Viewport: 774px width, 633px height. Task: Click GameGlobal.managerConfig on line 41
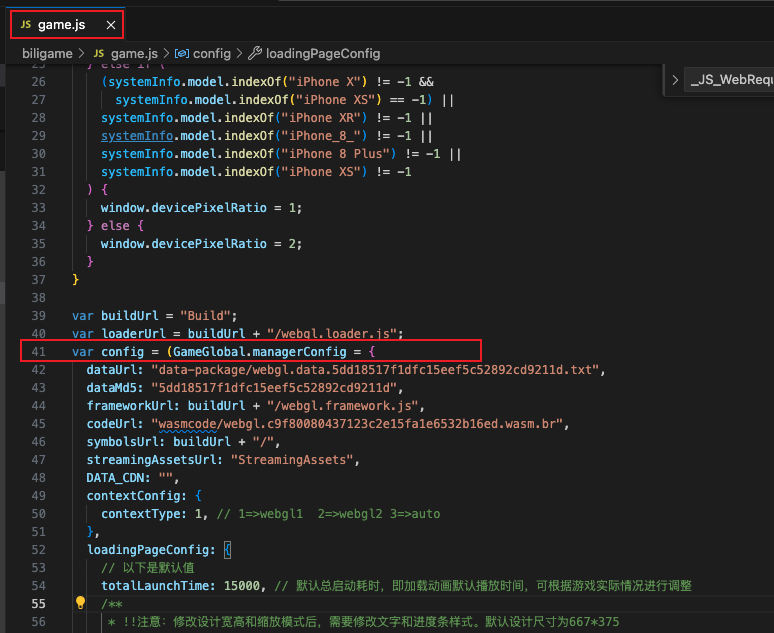(x=260, y=352)
